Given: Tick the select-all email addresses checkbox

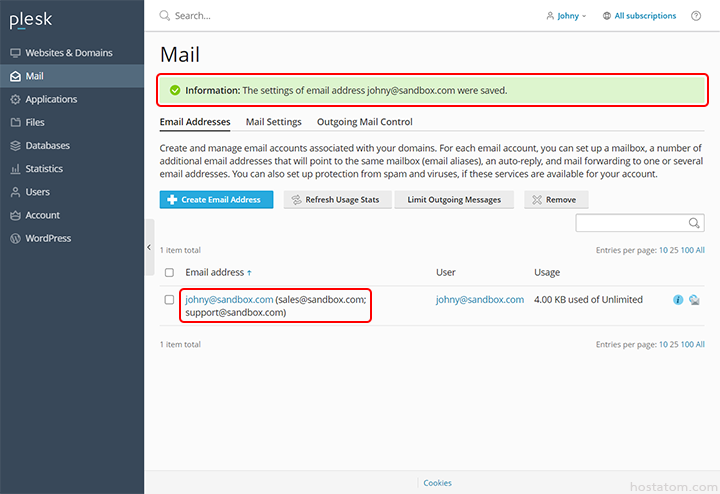Looking at the screenshot, I should click(x=169, y=272).
